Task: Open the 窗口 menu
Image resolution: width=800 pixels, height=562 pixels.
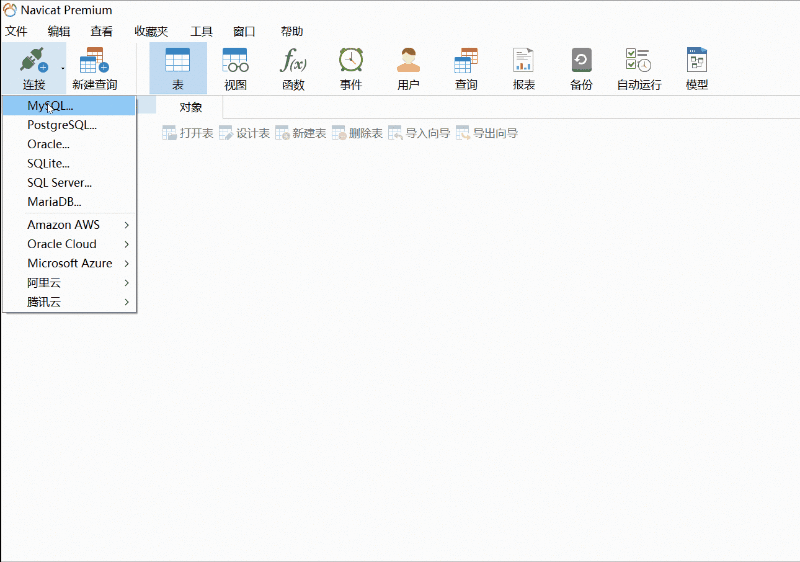Action: (244, 32)
